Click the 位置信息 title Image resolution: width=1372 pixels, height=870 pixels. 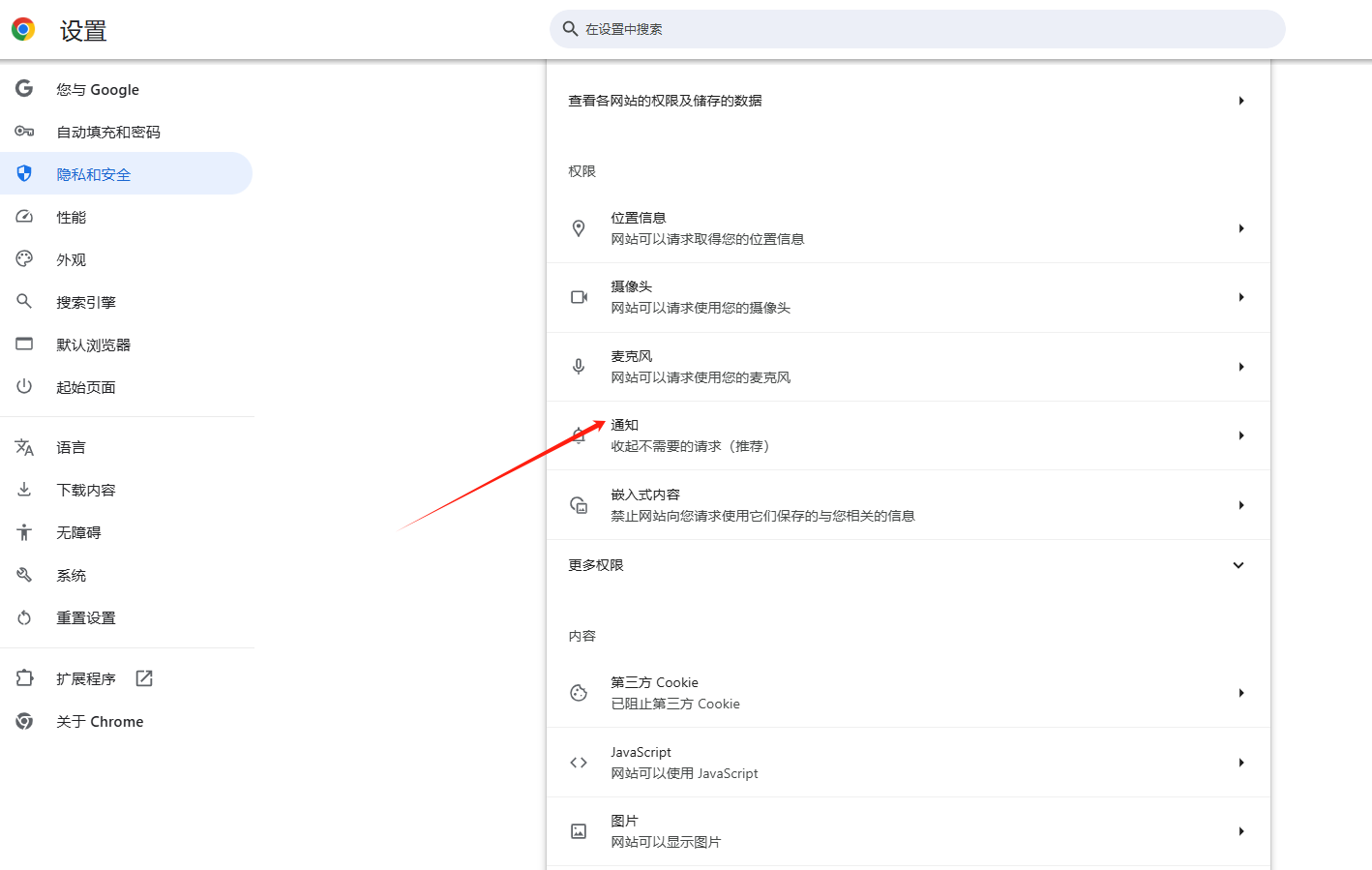point(639,218)
